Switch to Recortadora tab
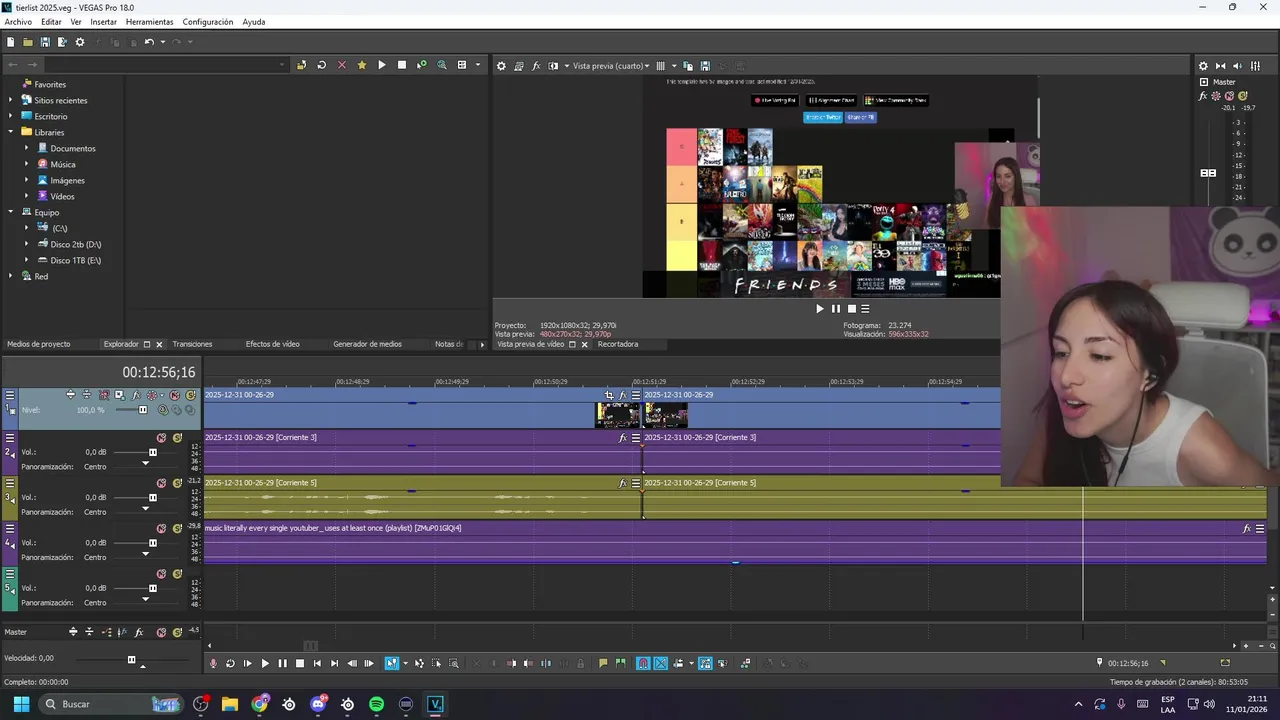The height and width of the screenshot is (720, 1280). coord(618,344)
